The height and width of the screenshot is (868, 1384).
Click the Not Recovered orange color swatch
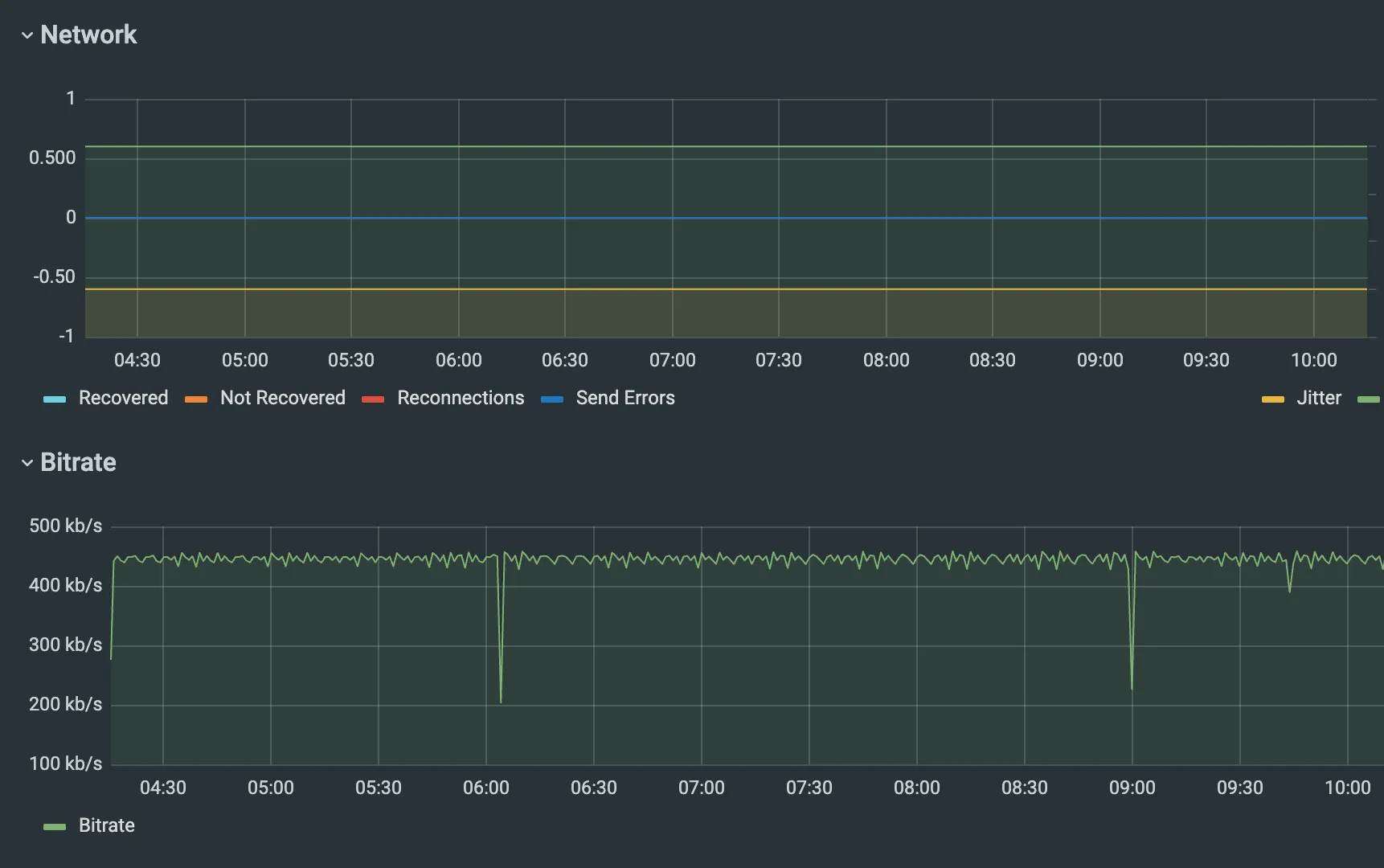[196, 399]
